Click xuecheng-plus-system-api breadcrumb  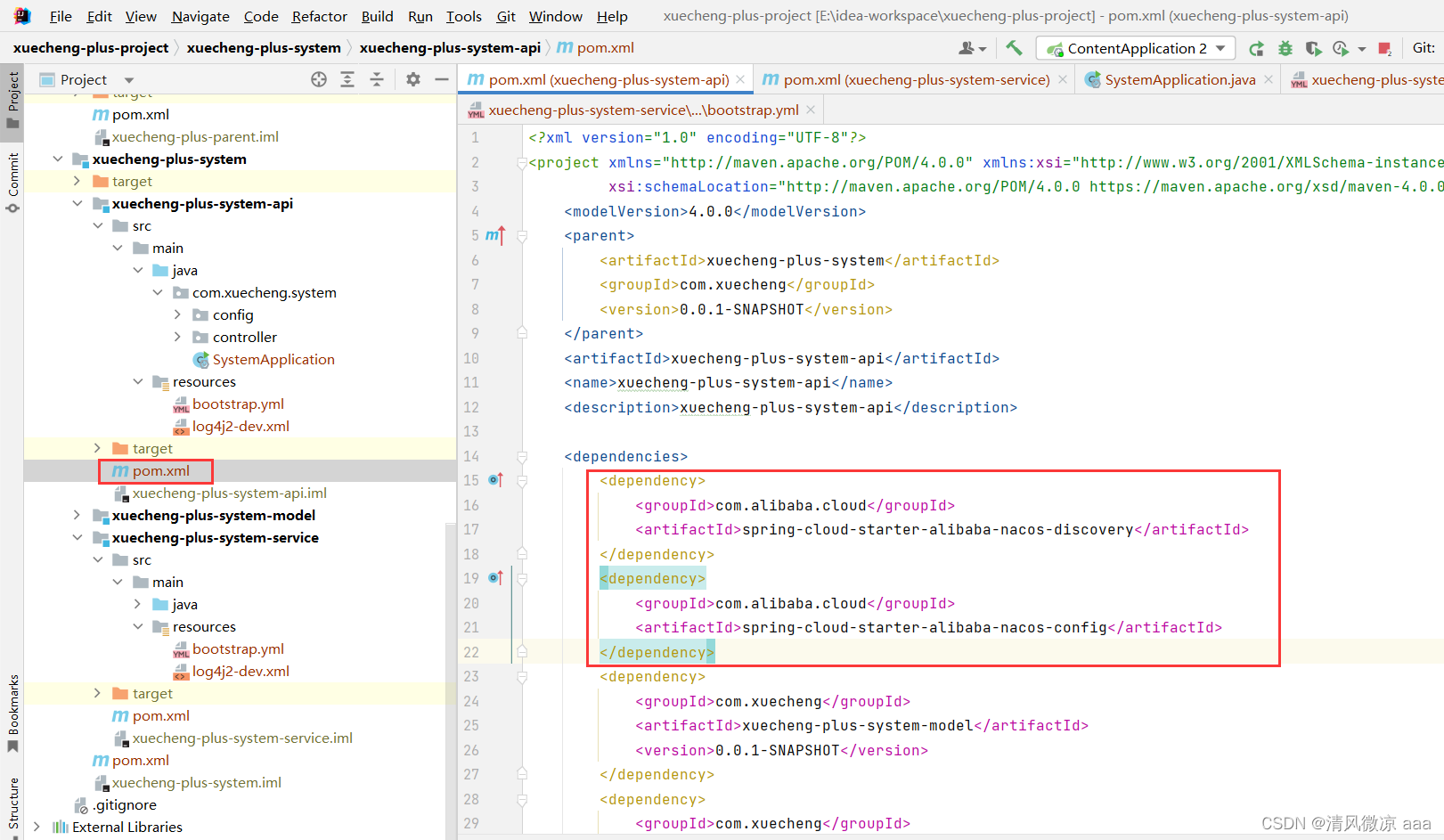coord(450,47)
